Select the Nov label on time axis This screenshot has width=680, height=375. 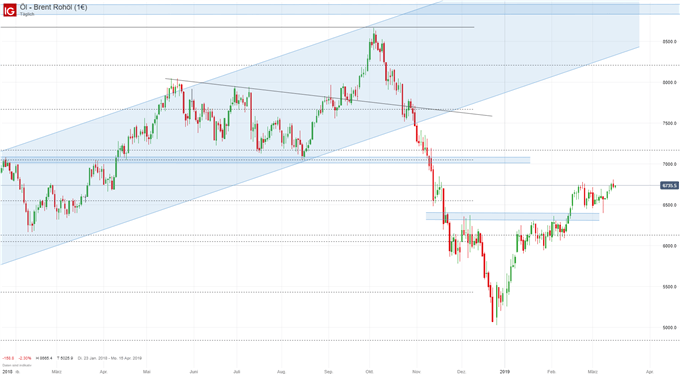(416, 372)
